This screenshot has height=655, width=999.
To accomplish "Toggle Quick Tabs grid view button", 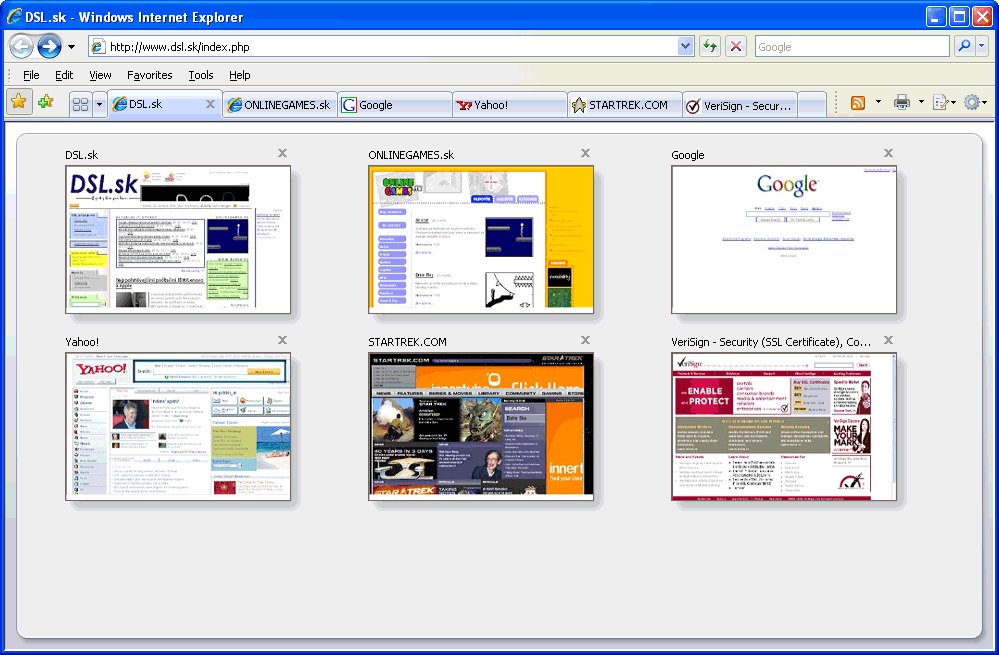I will [x=80, y=104].
